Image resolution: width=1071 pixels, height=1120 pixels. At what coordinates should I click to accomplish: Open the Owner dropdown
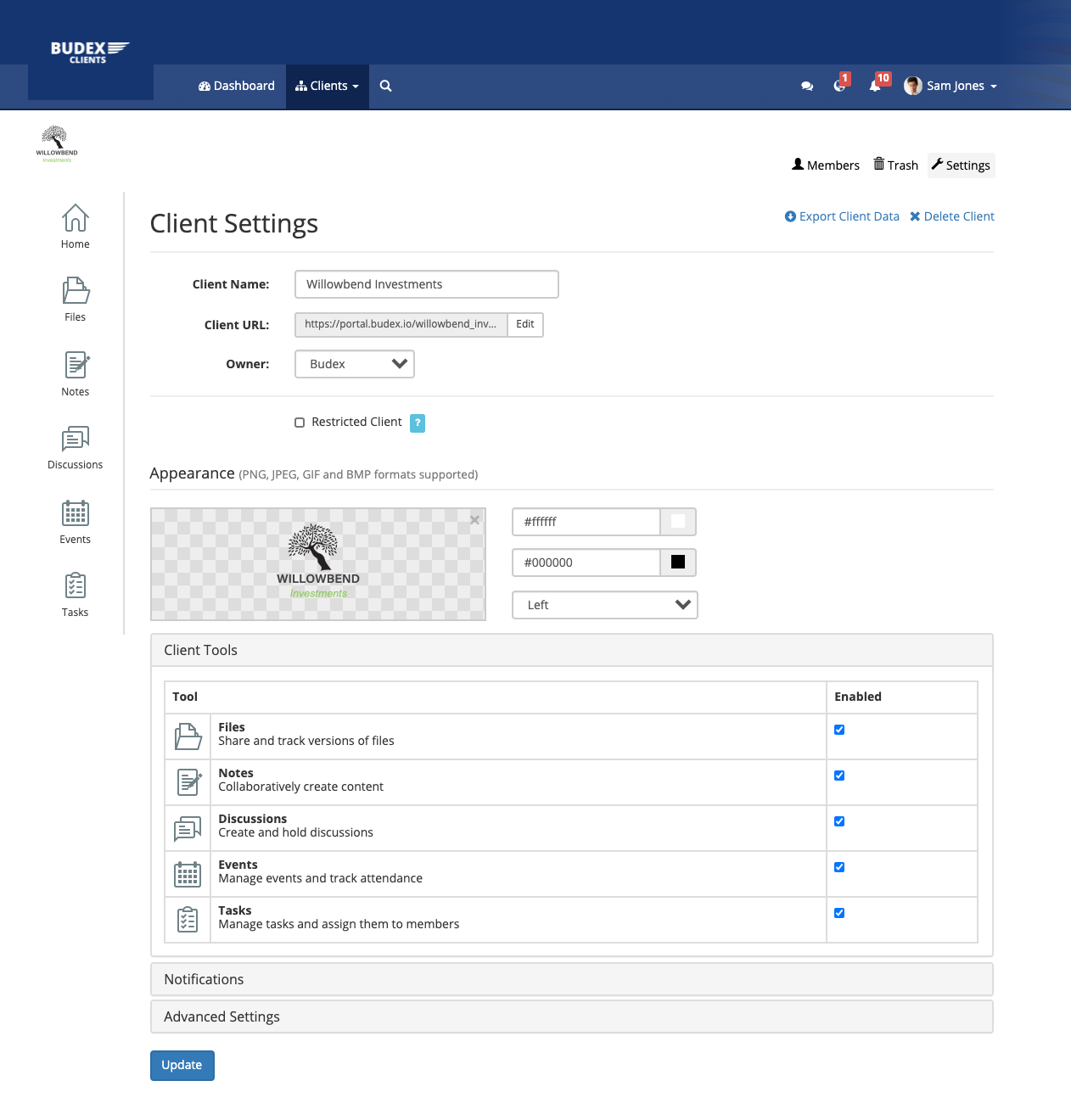click(x=355, y=364)
